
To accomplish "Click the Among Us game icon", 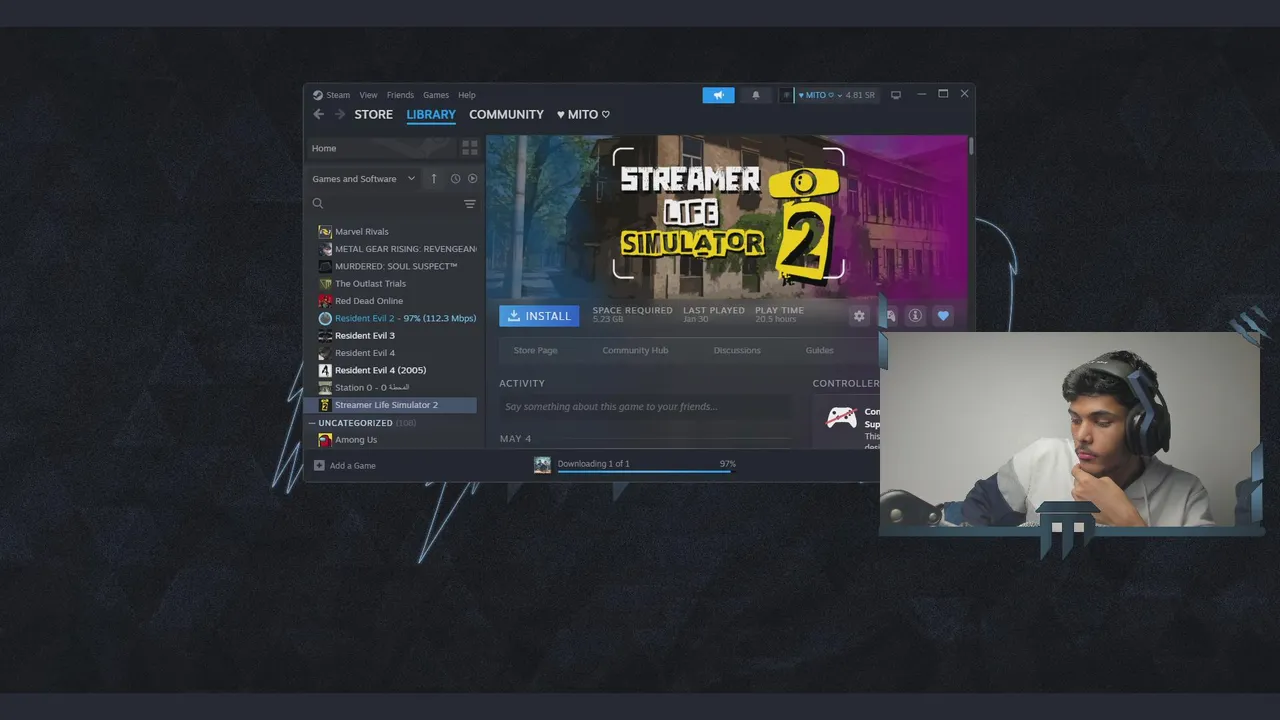I will (x=325, y=440).
